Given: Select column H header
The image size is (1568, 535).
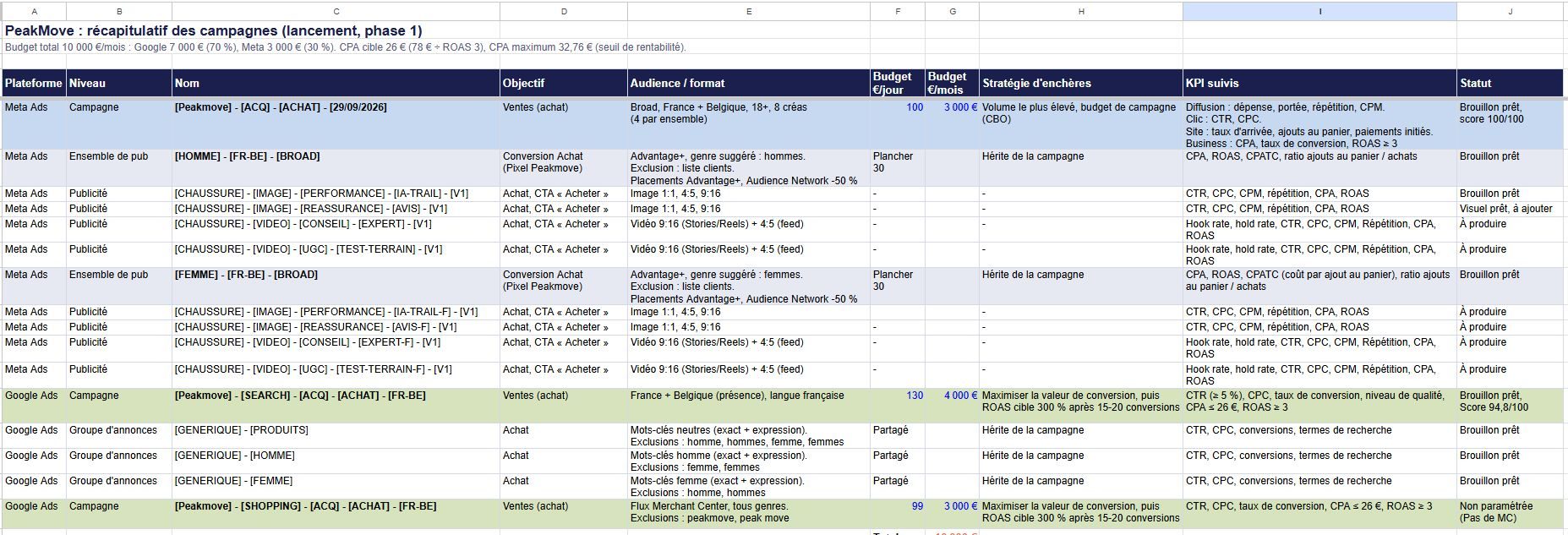Looking at the screenshot, I should tap(1081, 11).
